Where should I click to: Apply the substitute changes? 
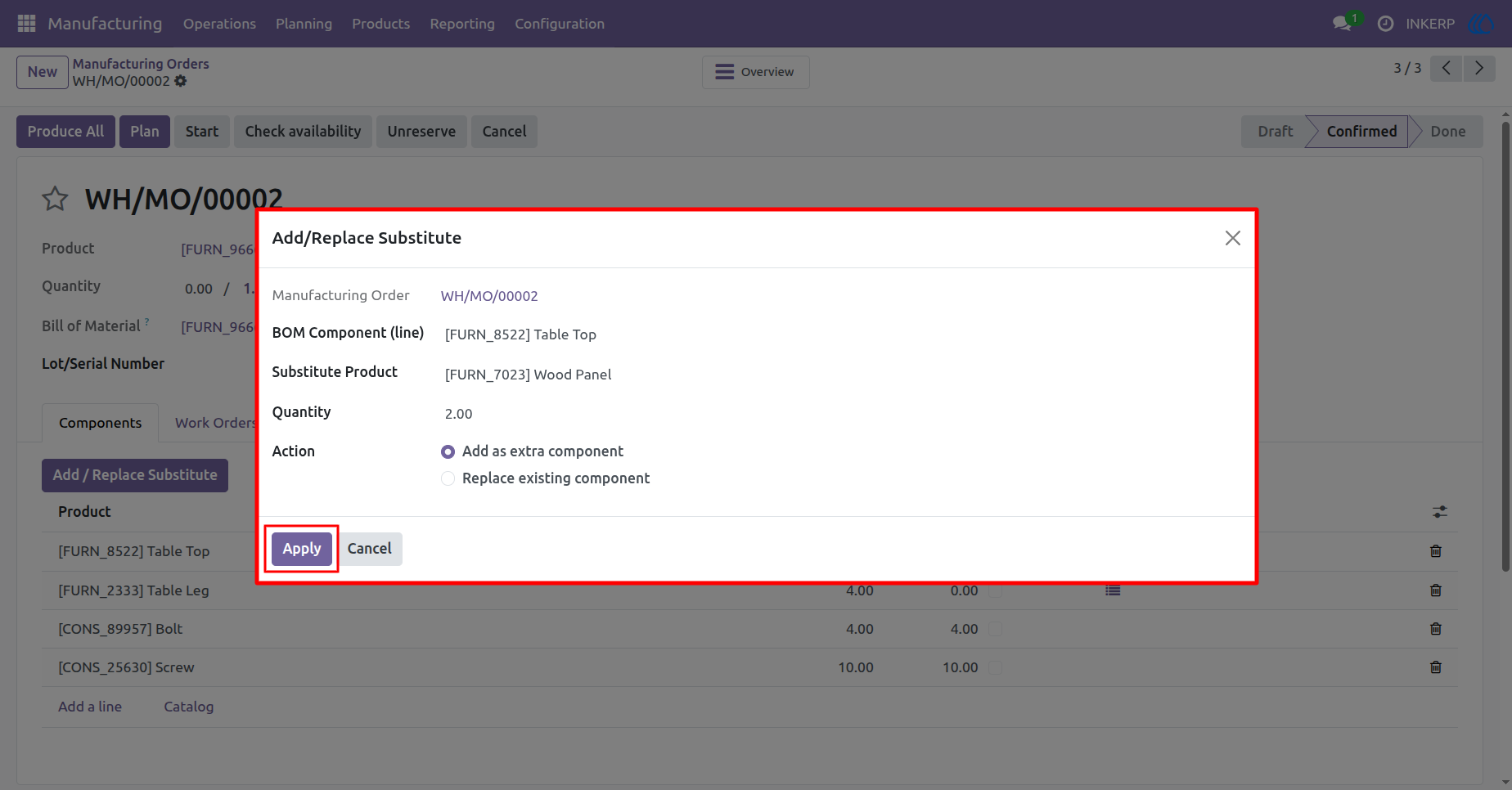[x=302, y=549]
